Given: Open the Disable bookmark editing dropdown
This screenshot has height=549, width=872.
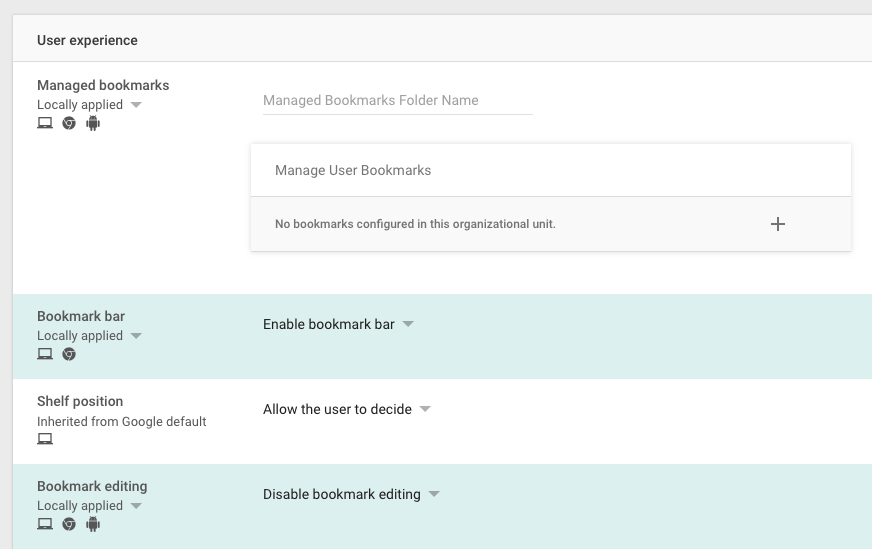Looking at the screenshot, I should pos(351,494).
